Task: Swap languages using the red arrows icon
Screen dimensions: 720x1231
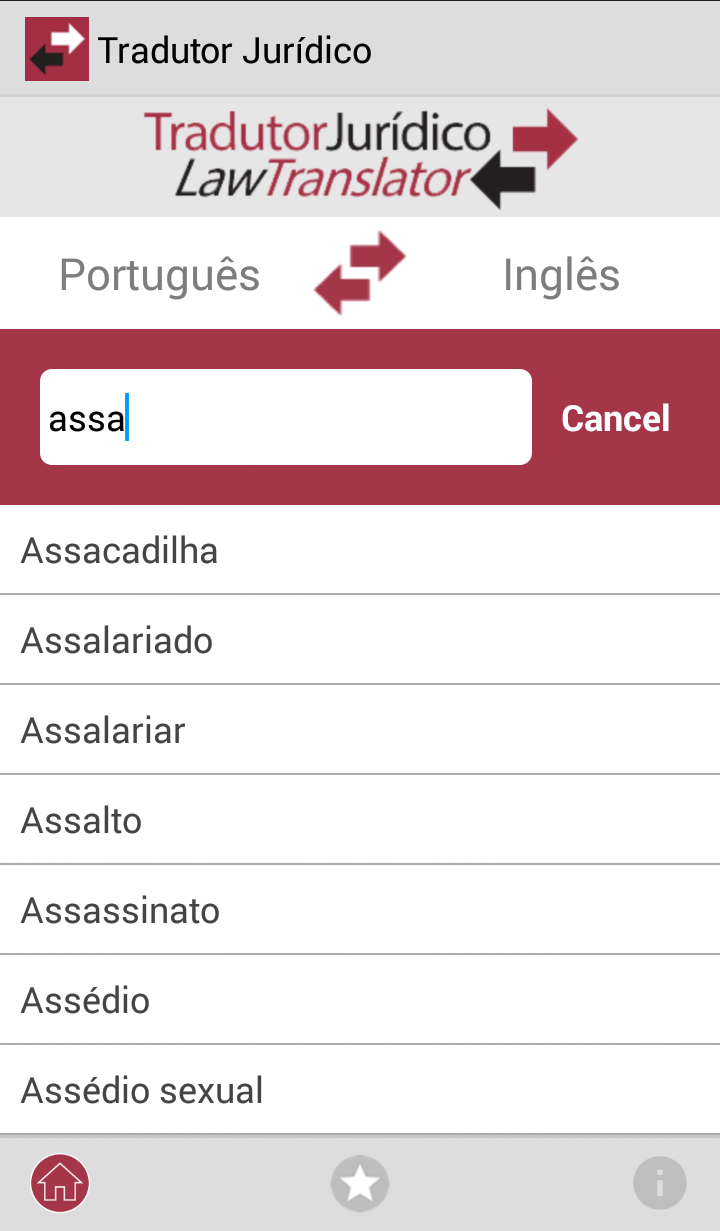Action: pyautogui.click(x=360, y=273)
